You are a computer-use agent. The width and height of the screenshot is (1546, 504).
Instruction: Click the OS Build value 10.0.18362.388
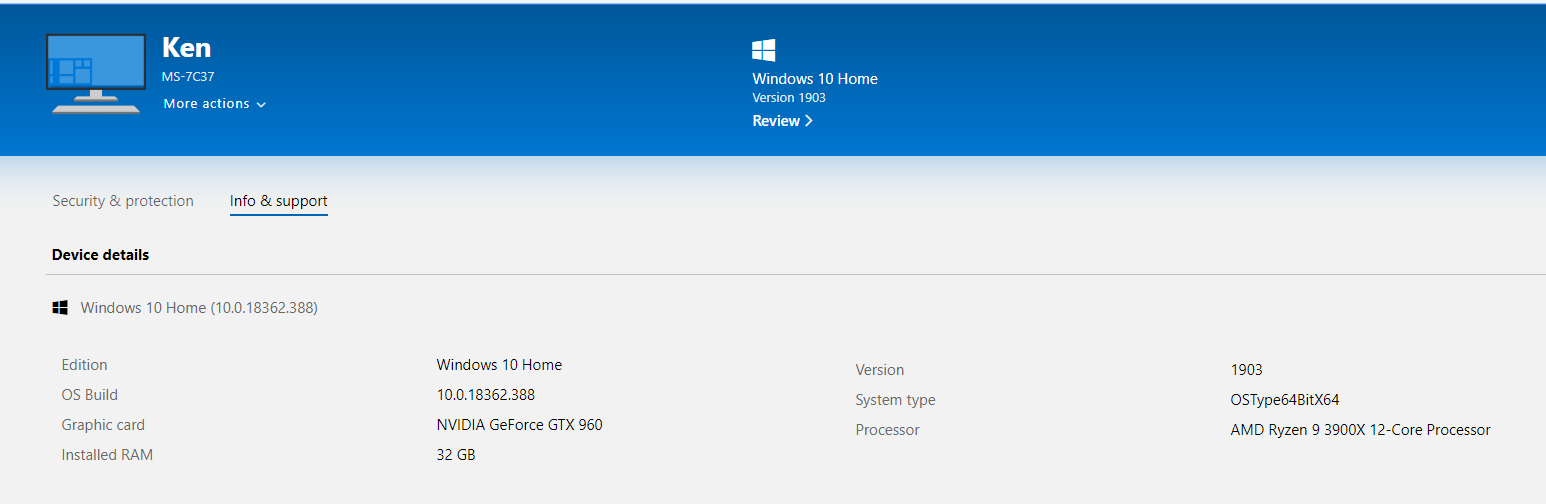tap(485, 395)
